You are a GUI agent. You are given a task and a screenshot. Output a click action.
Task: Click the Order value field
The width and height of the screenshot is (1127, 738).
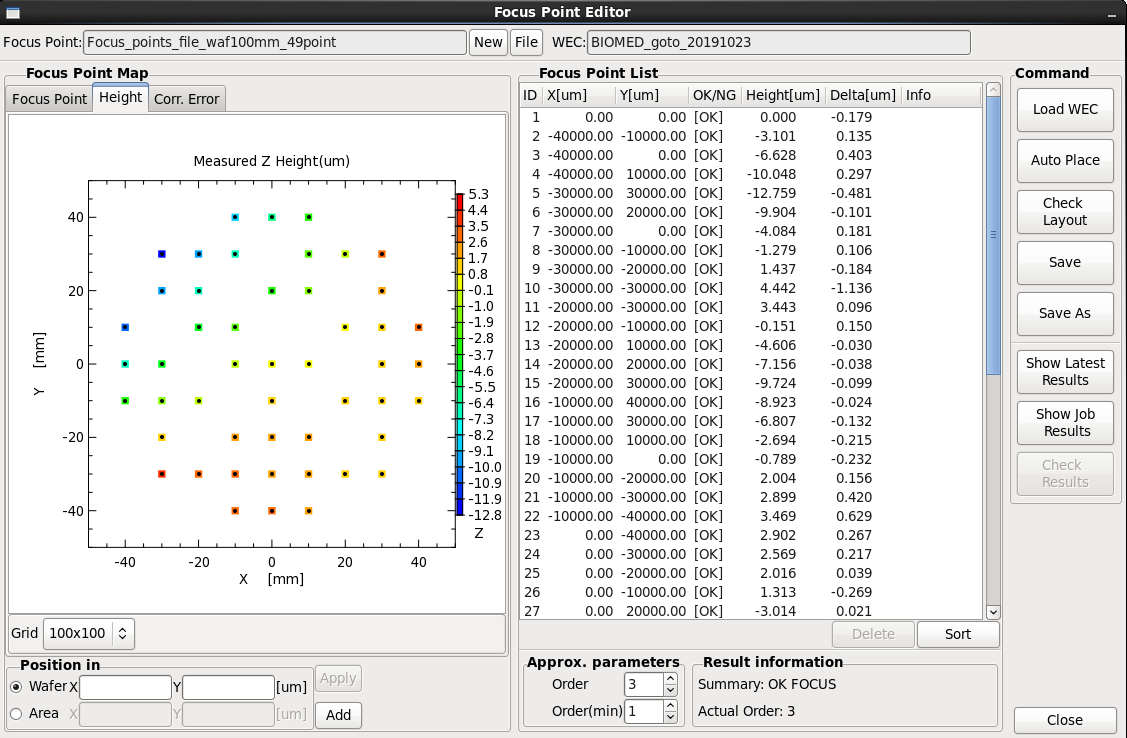(644, 685)
